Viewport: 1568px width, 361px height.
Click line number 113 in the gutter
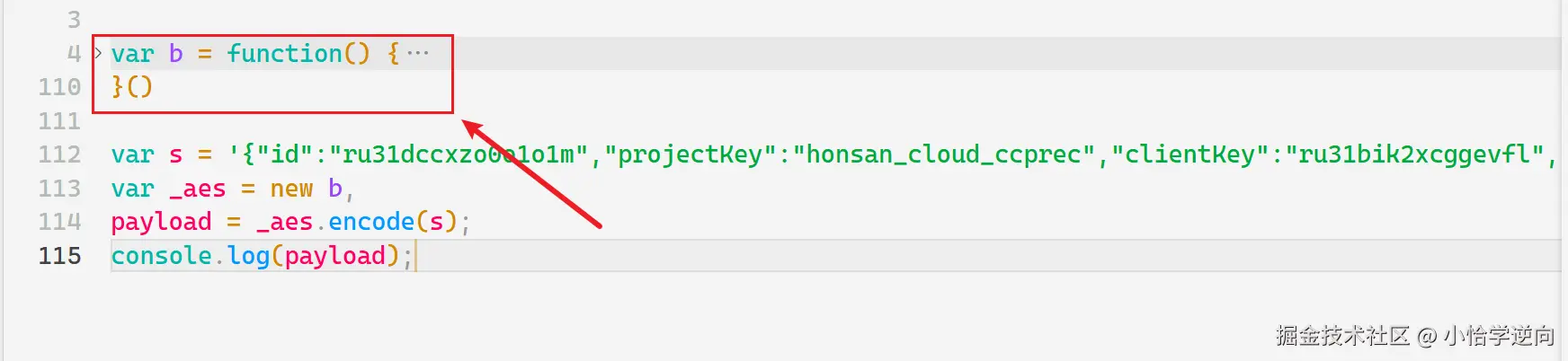(59, 189)
